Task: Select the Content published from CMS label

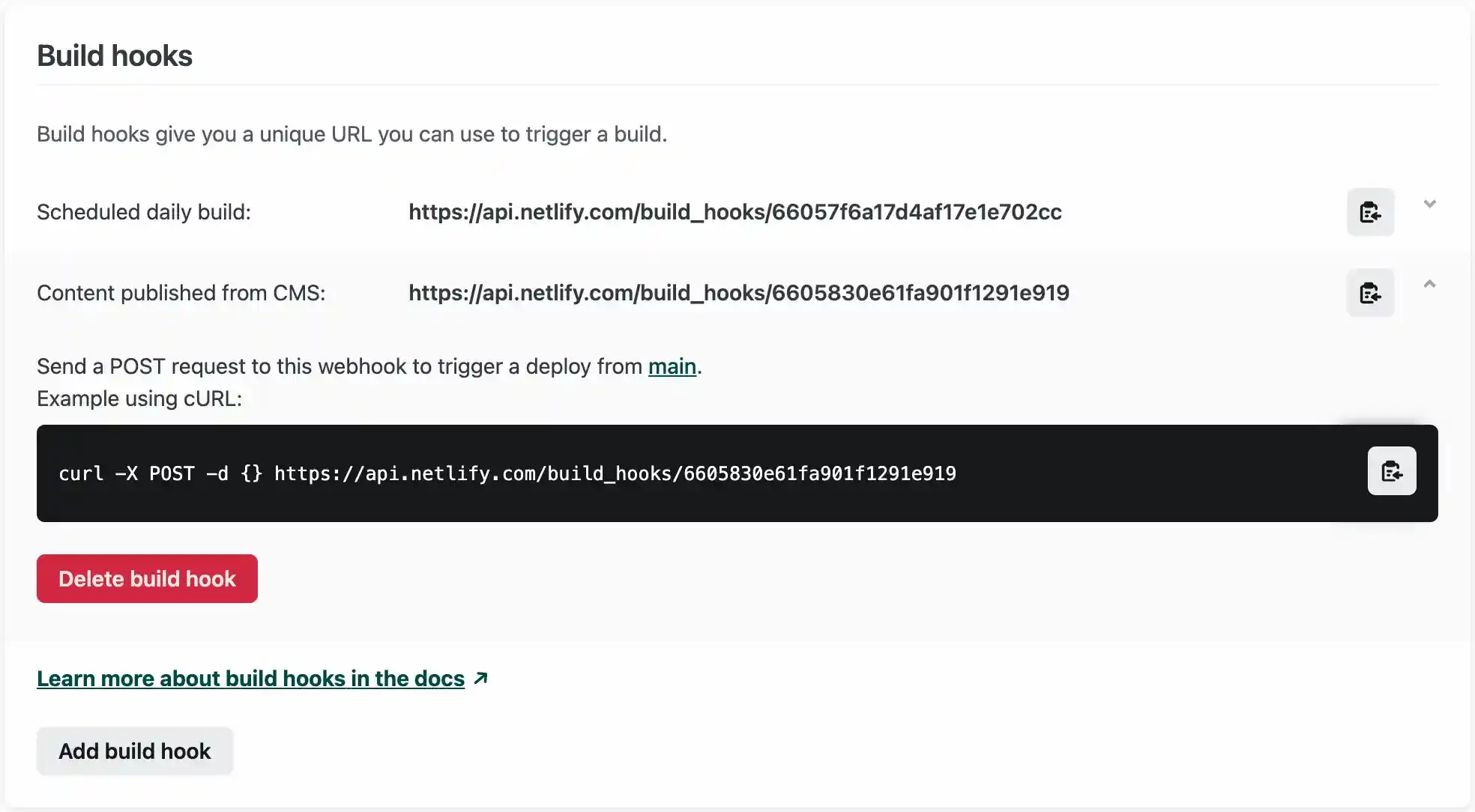Action: pos(181,293)
